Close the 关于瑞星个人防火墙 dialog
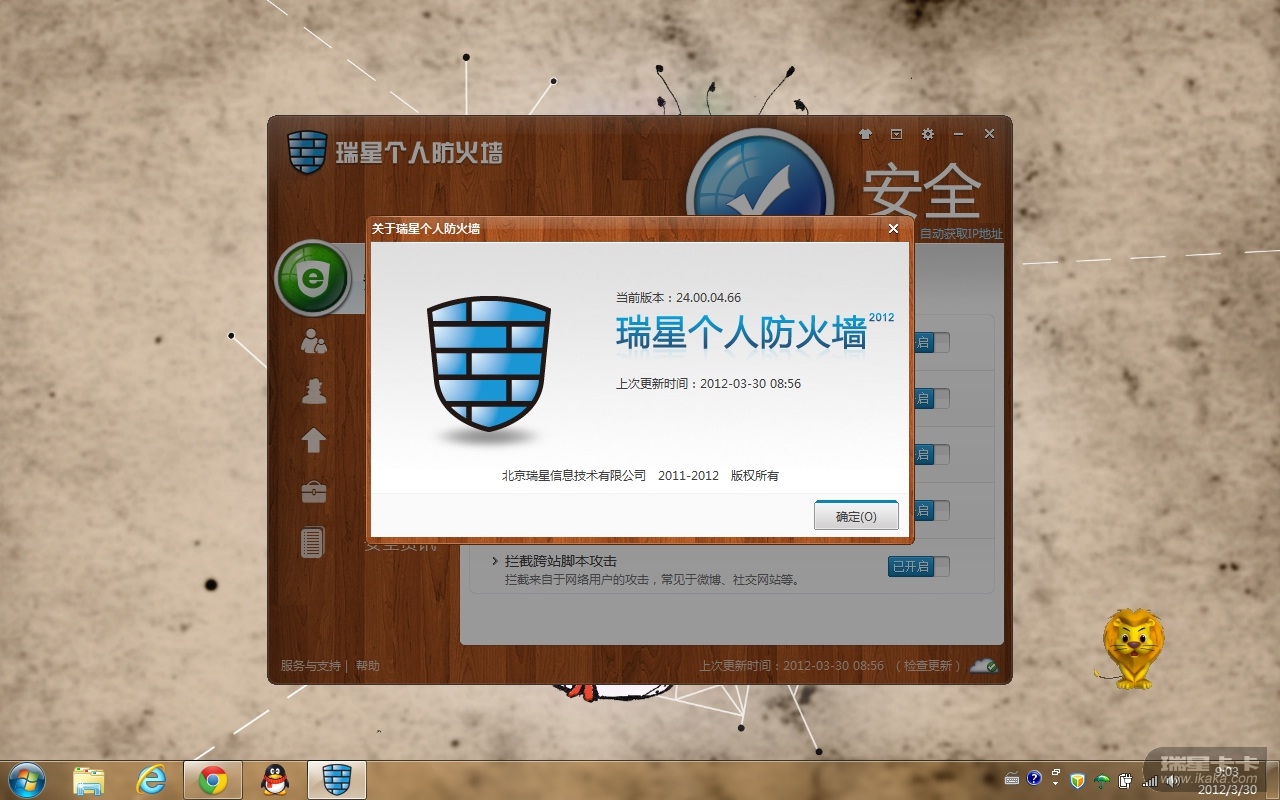The image size is (1280, 800). pyautogui.click(x=894, y=228)
